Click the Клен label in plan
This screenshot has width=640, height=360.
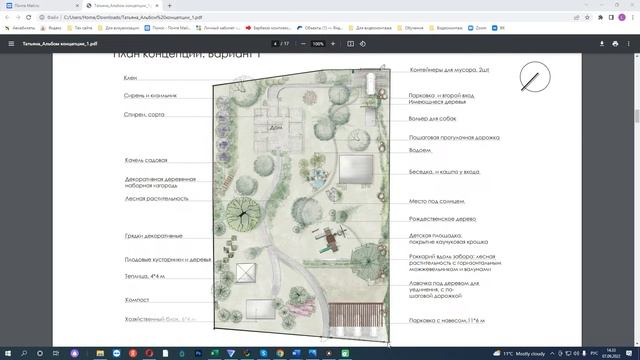(x=130, y=78)
